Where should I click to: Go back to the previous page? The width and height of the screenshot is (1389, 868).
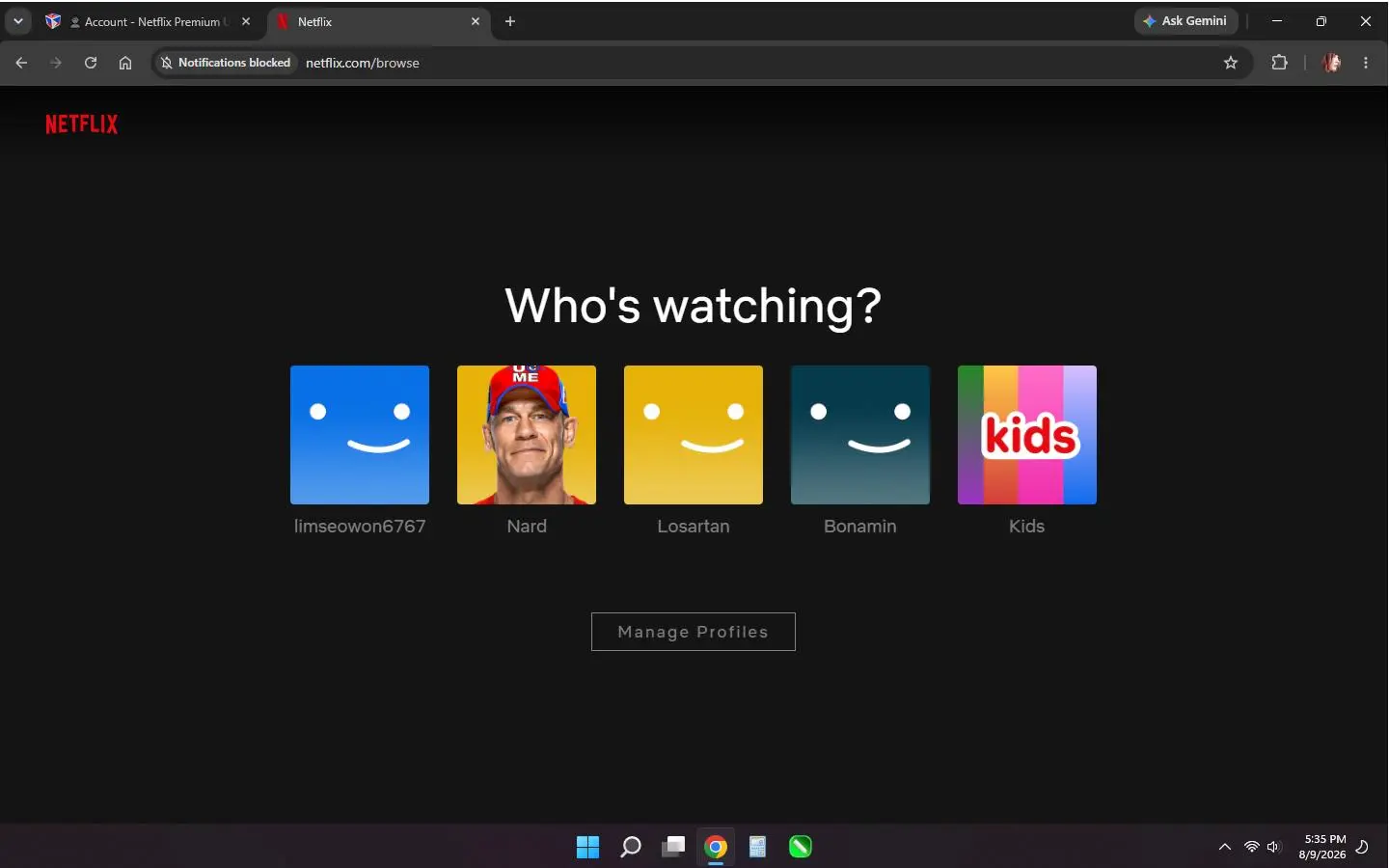click(x=21, y=63)
